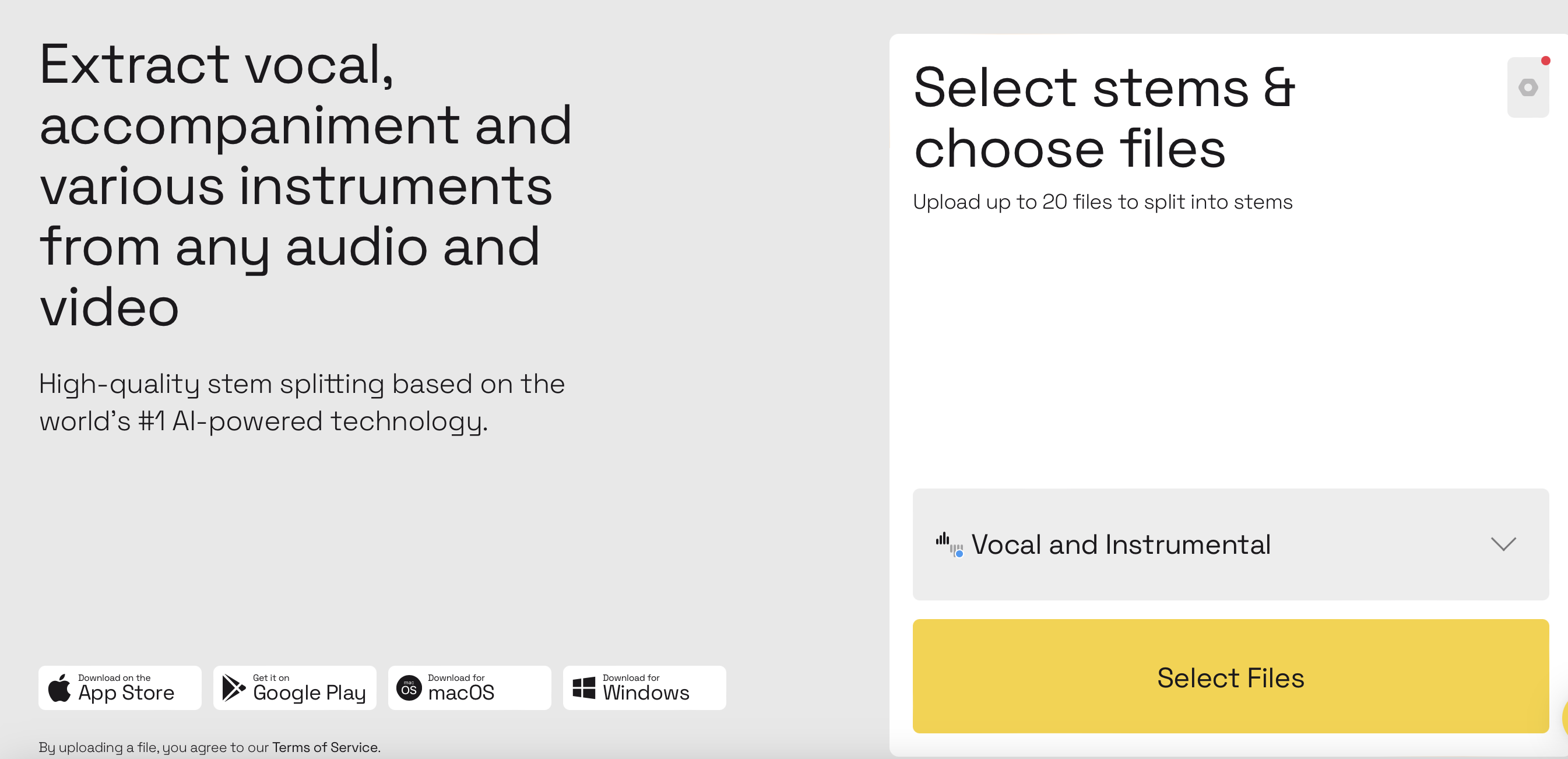Open the Vocal and Instrumental dropdown
Viewport: 1568px width, 759px height.
(1230, 544)
